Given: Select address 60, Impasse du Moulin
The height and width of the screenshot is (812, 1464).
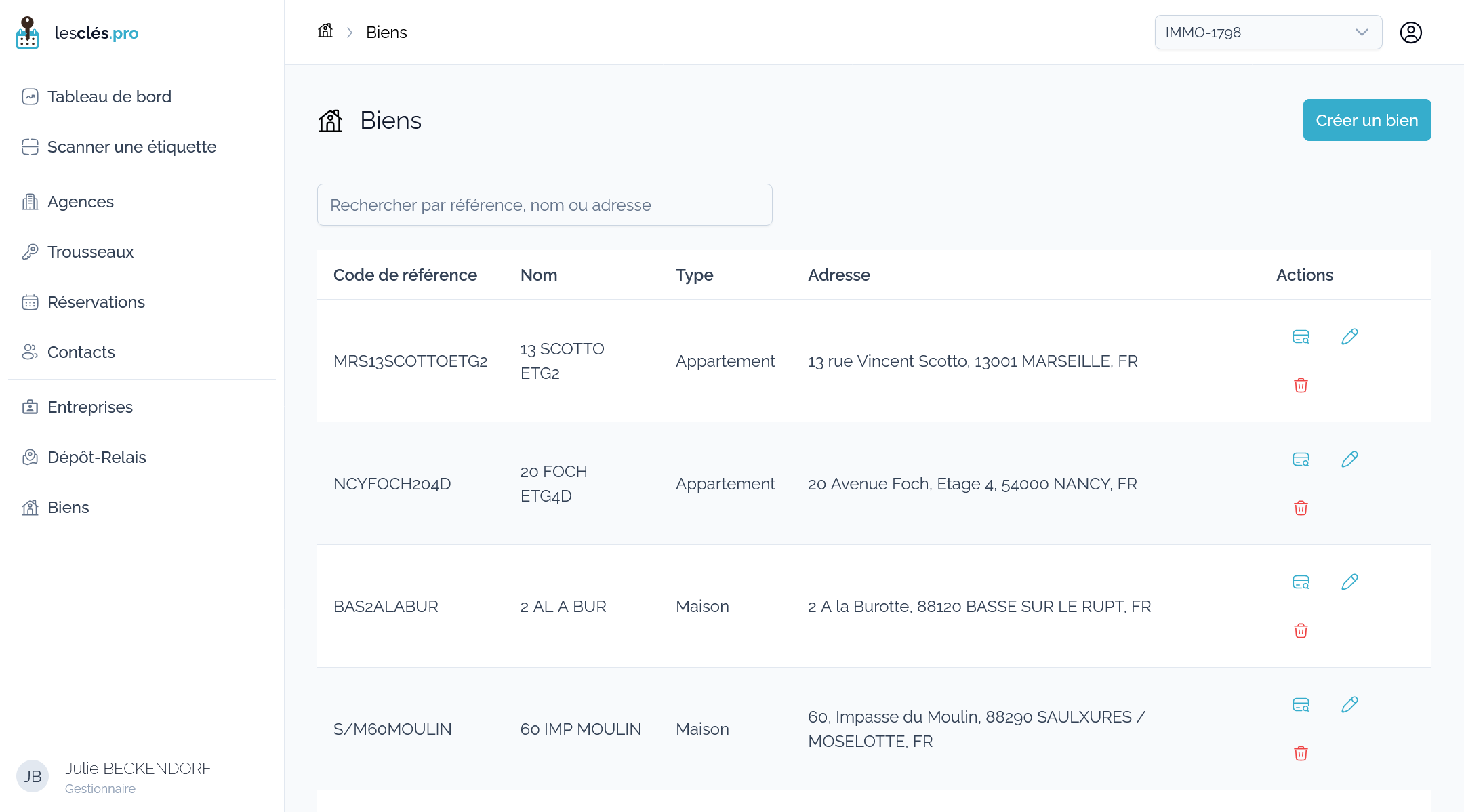Looking at the screenshot, I should coord(977,729).
